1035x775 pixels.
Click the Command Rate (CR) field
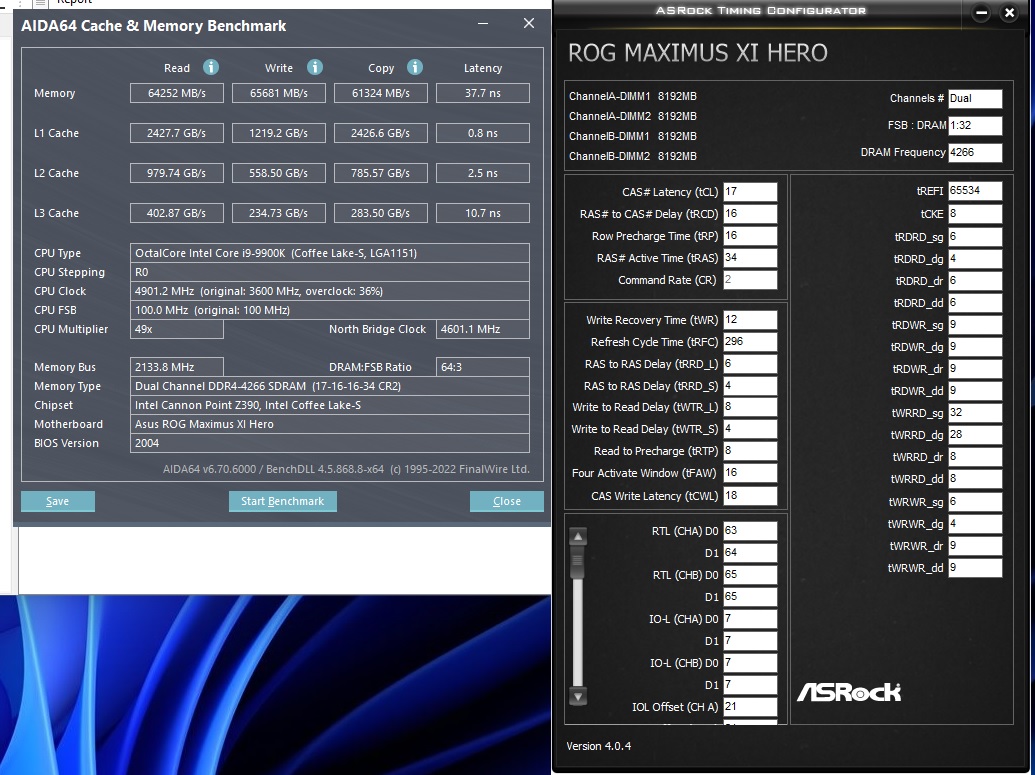click(750, 280)
